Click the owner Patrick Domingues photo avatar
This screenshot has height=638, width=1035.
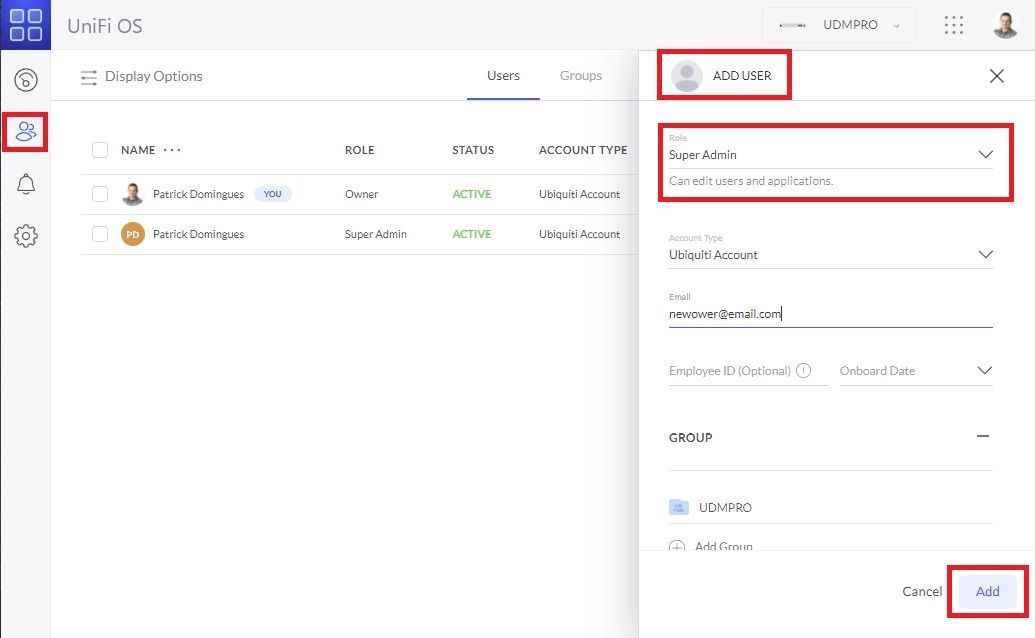133,194
